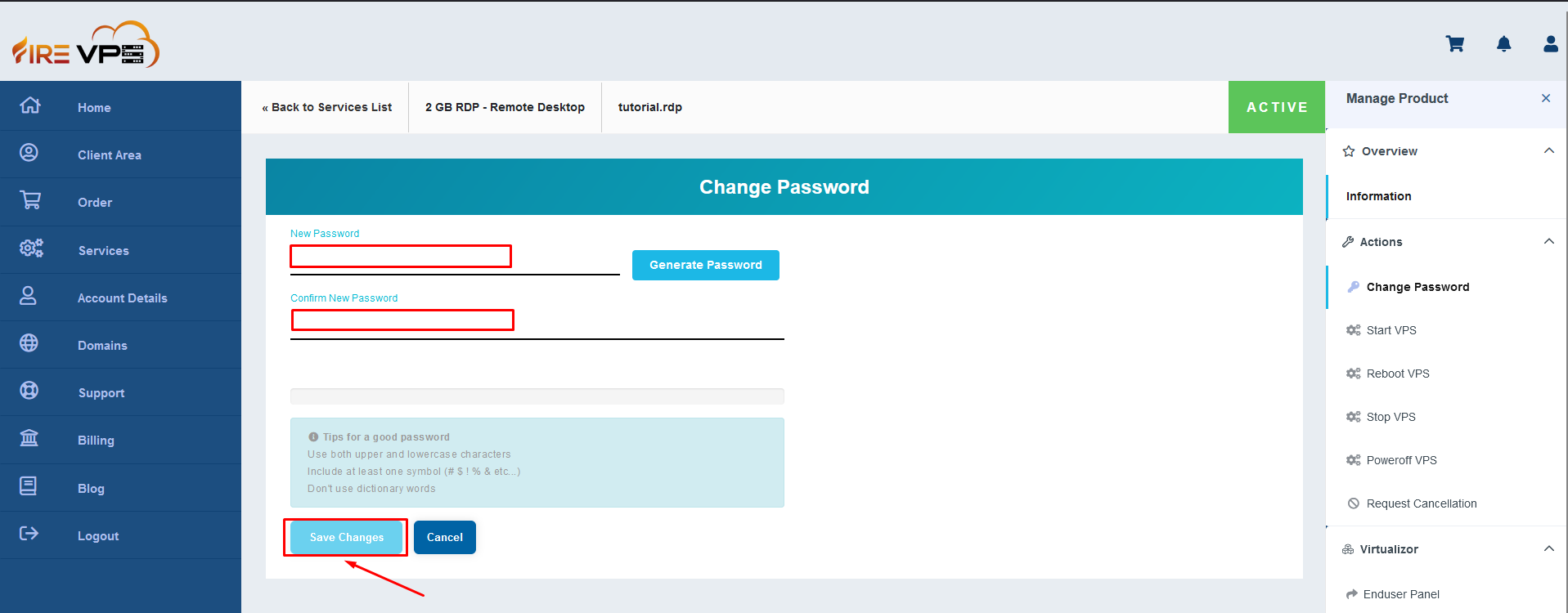Focus the Confirm New Password field
1568x613 pixels.
click(x=537, y=322)
